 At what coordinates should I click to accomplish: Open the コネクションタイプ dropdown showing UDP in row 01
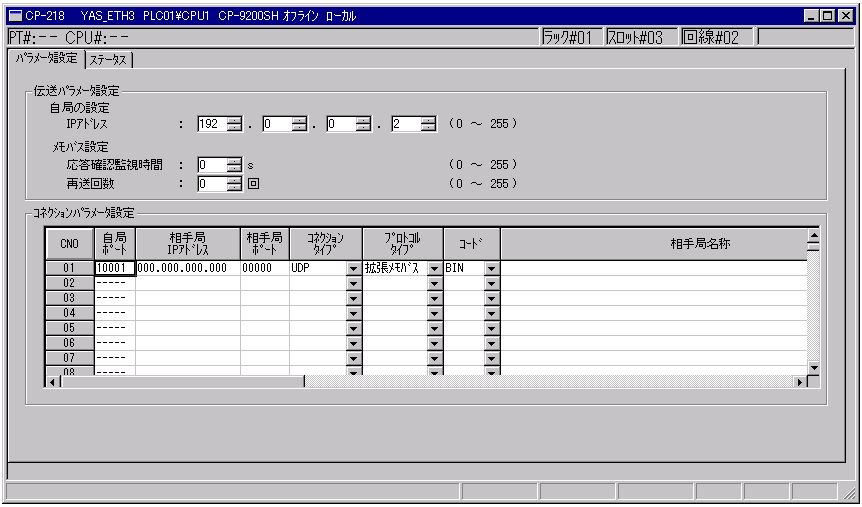[352, 269]
